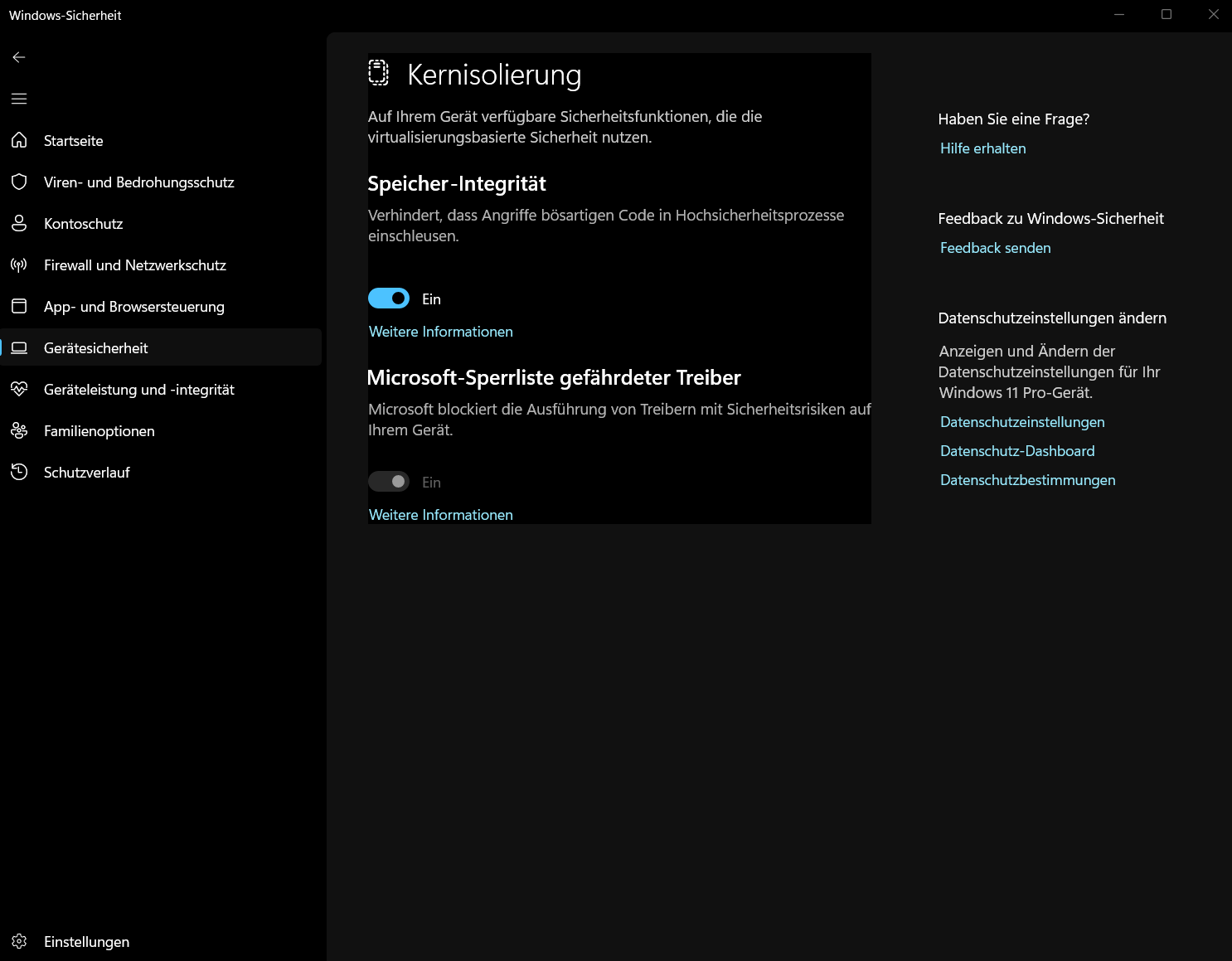This screenshot has height=961, width=1232.
Task: Minimize the Windows-Sicherheit window
Action: point(1119,14)
